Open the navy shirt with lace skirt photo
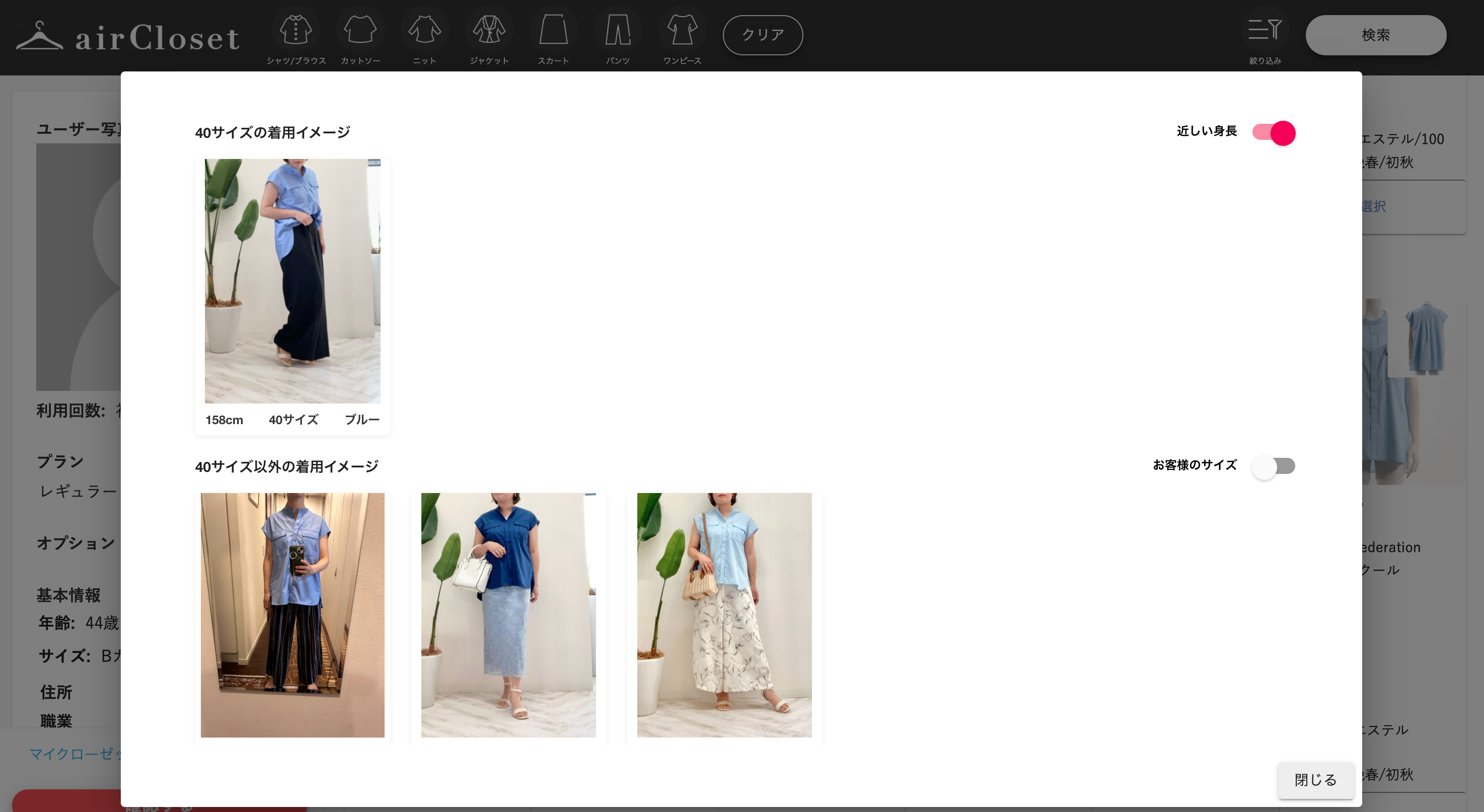Screen dimensions: 1484x812 coord(508,614)
